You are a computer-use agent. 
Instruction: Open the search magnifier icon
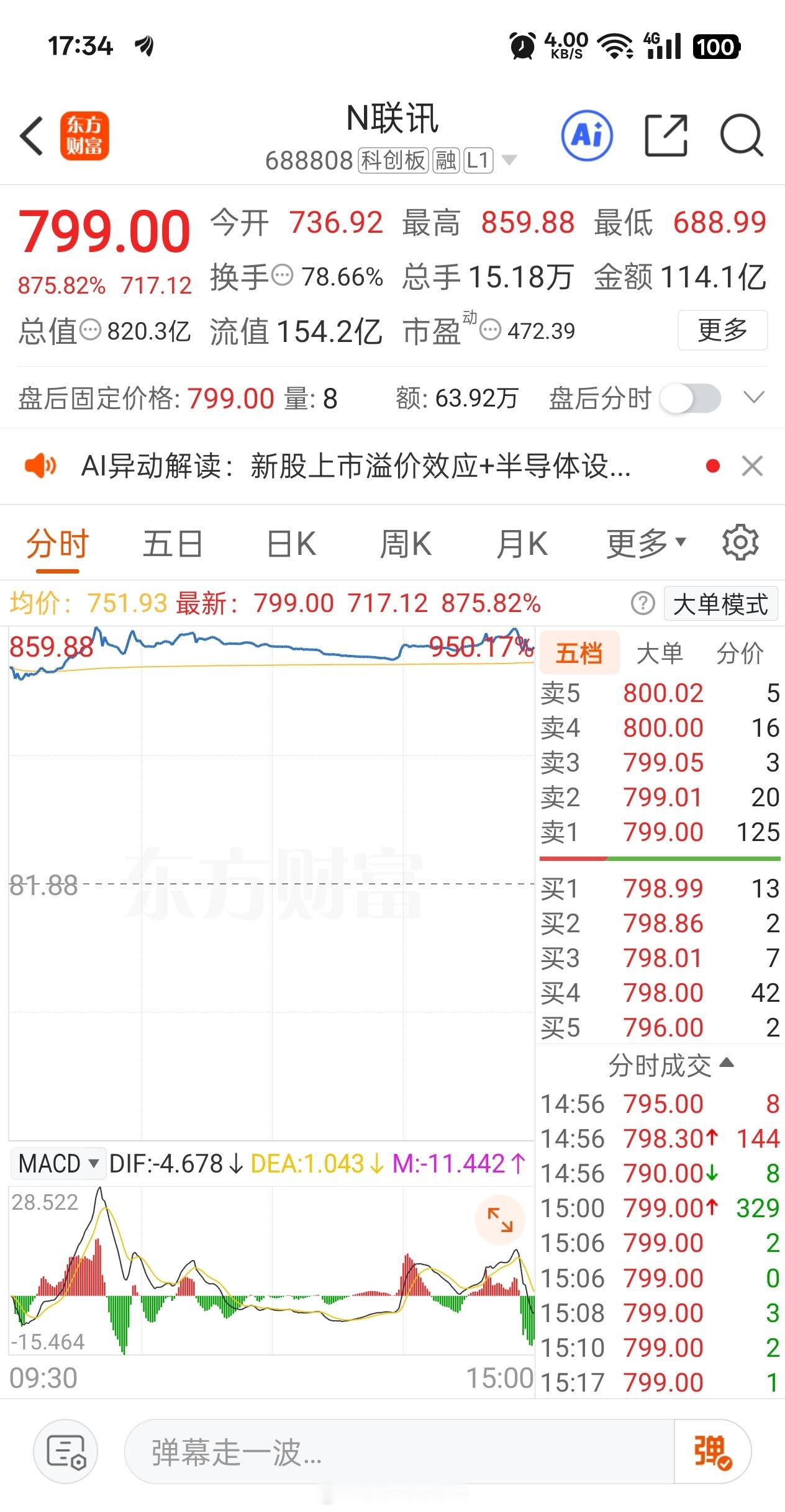pos(742,135)
